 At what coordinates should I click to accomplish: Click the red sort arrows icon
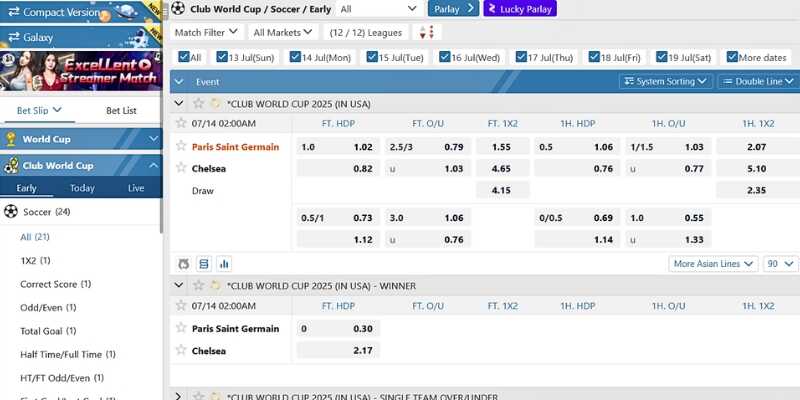[x=427, y=32]
